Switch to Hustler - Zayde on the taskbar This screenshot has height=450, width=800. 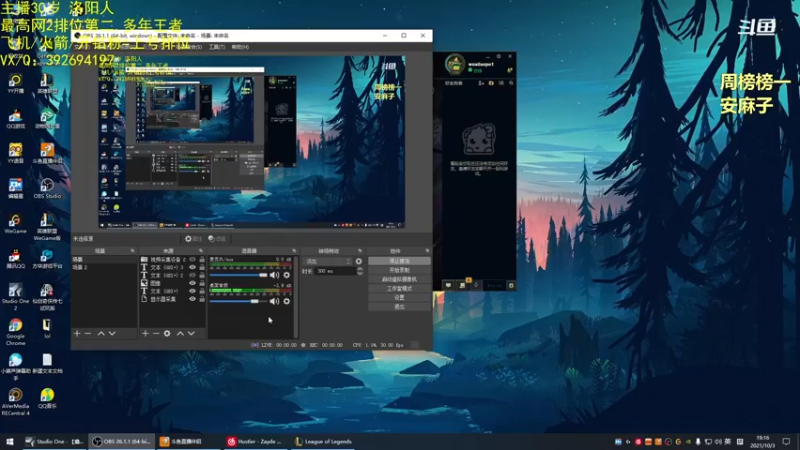click(256, 441)
